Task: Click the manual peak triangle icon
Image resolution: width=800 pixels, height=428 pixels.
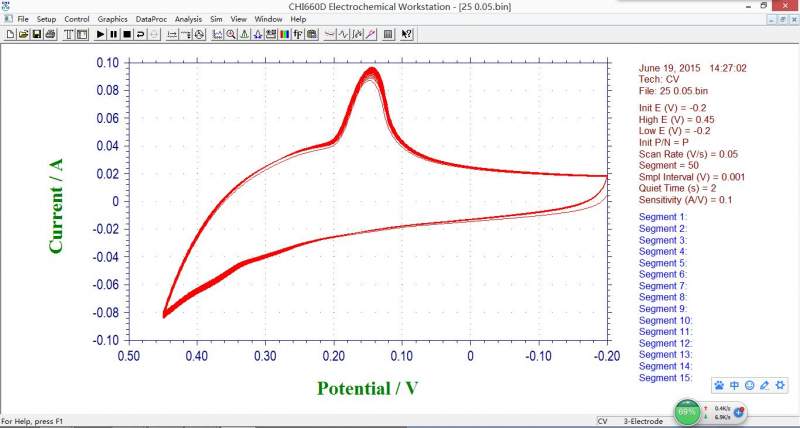Action: (244, 34)
